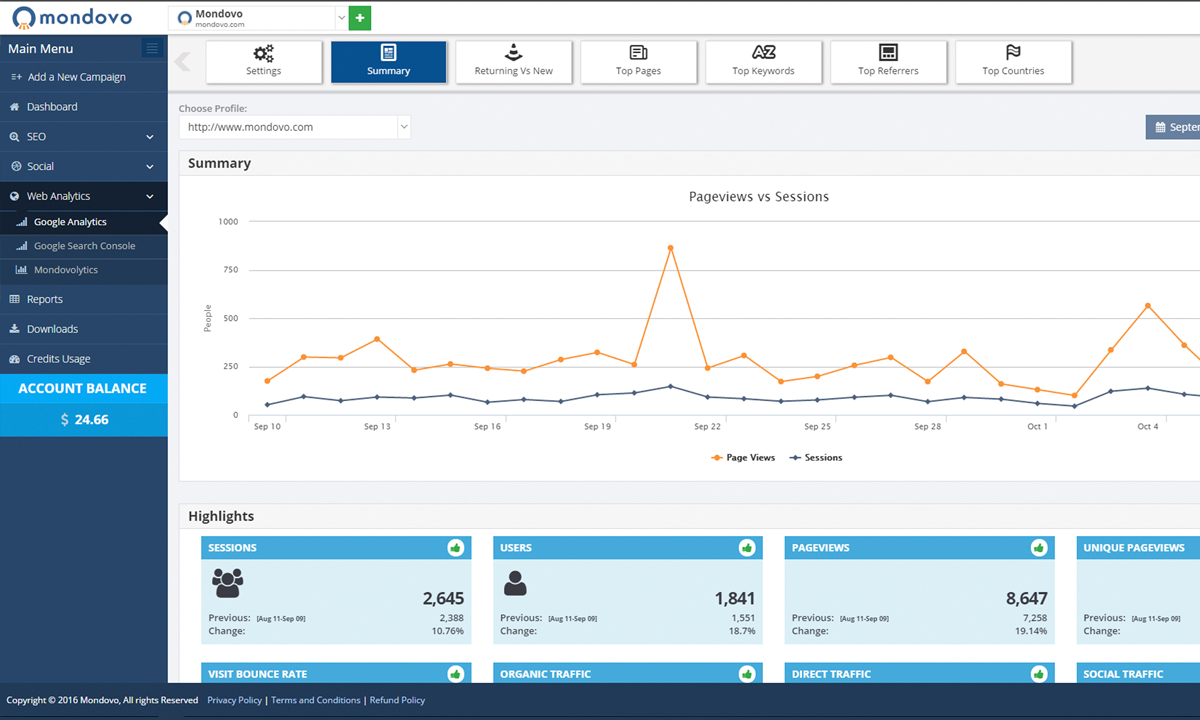This screenshot has height=720, width=1200.
Task: Collapse the Web Analytics menu section
Action: click(x=84, y=197)
